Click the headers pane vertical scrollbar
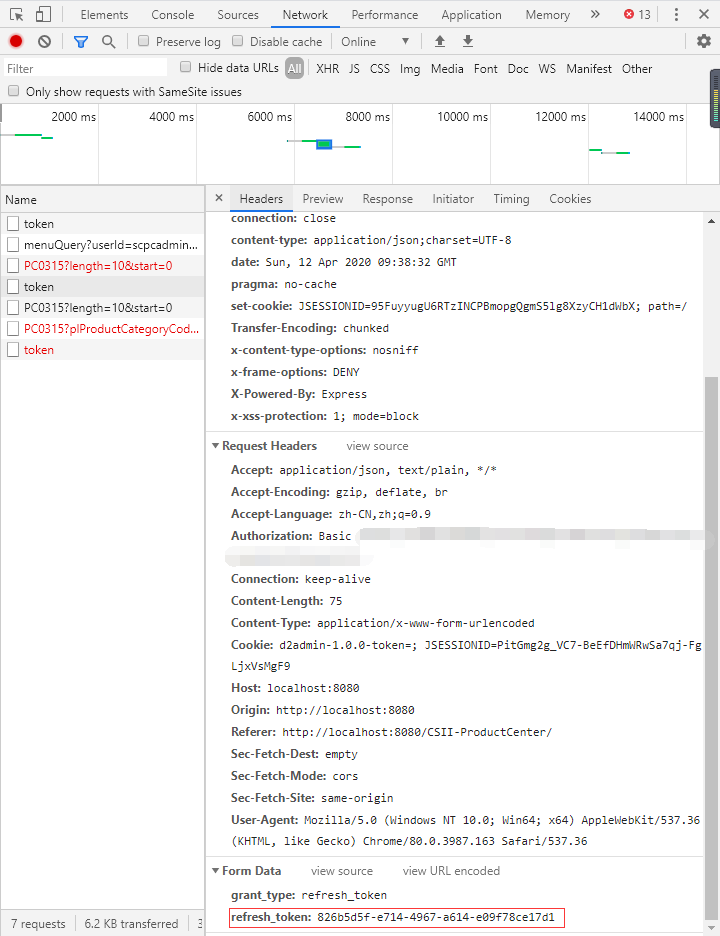The image size is (720, 936). pos(711,648)
